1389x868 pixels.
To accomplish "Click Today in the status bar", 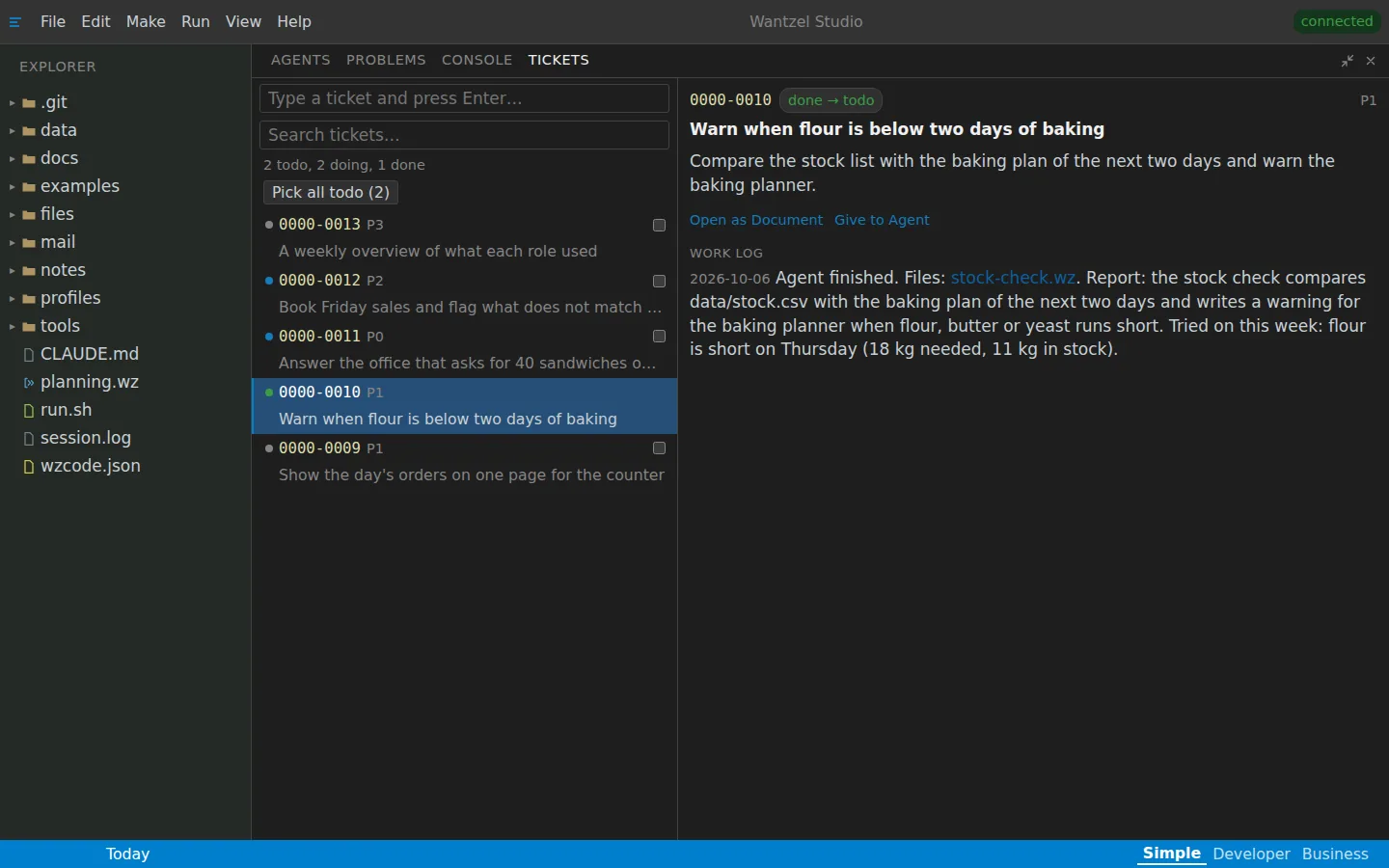I will click(x=128, y=854).
